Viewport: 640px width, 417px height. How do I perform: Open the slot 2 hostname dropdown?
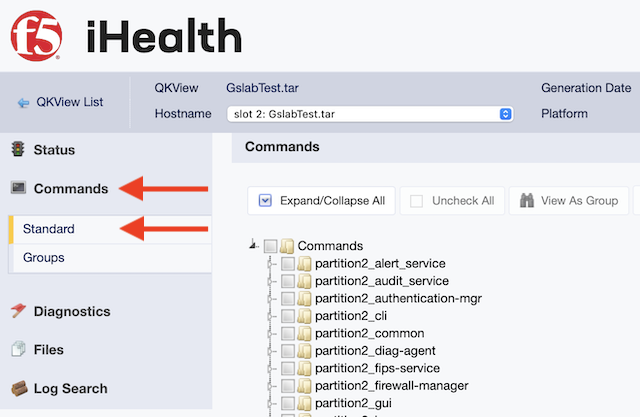point(370,114)
